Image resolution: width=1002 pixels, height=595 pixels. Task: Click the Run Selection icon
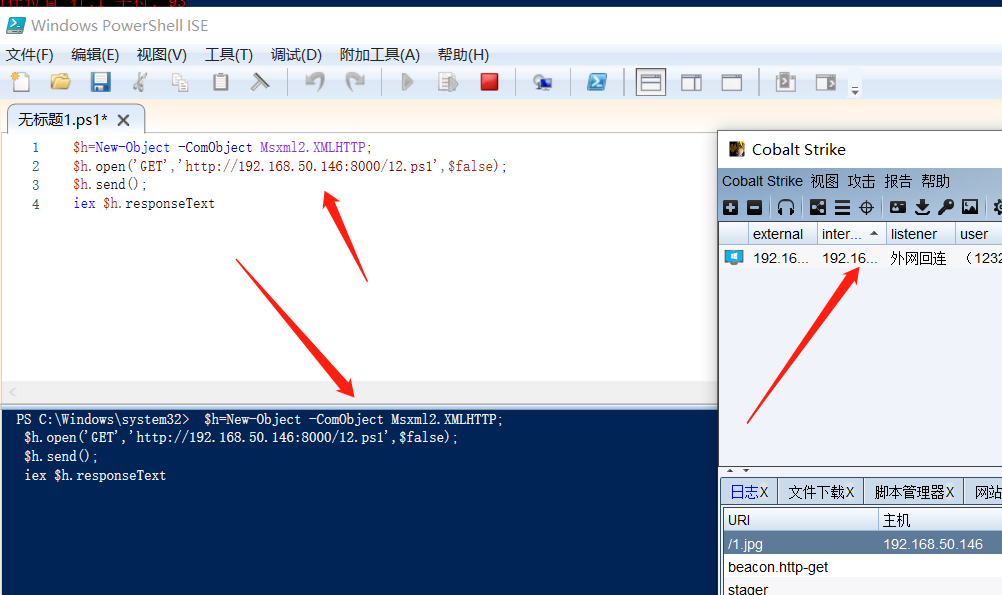[x=448, y=82]
